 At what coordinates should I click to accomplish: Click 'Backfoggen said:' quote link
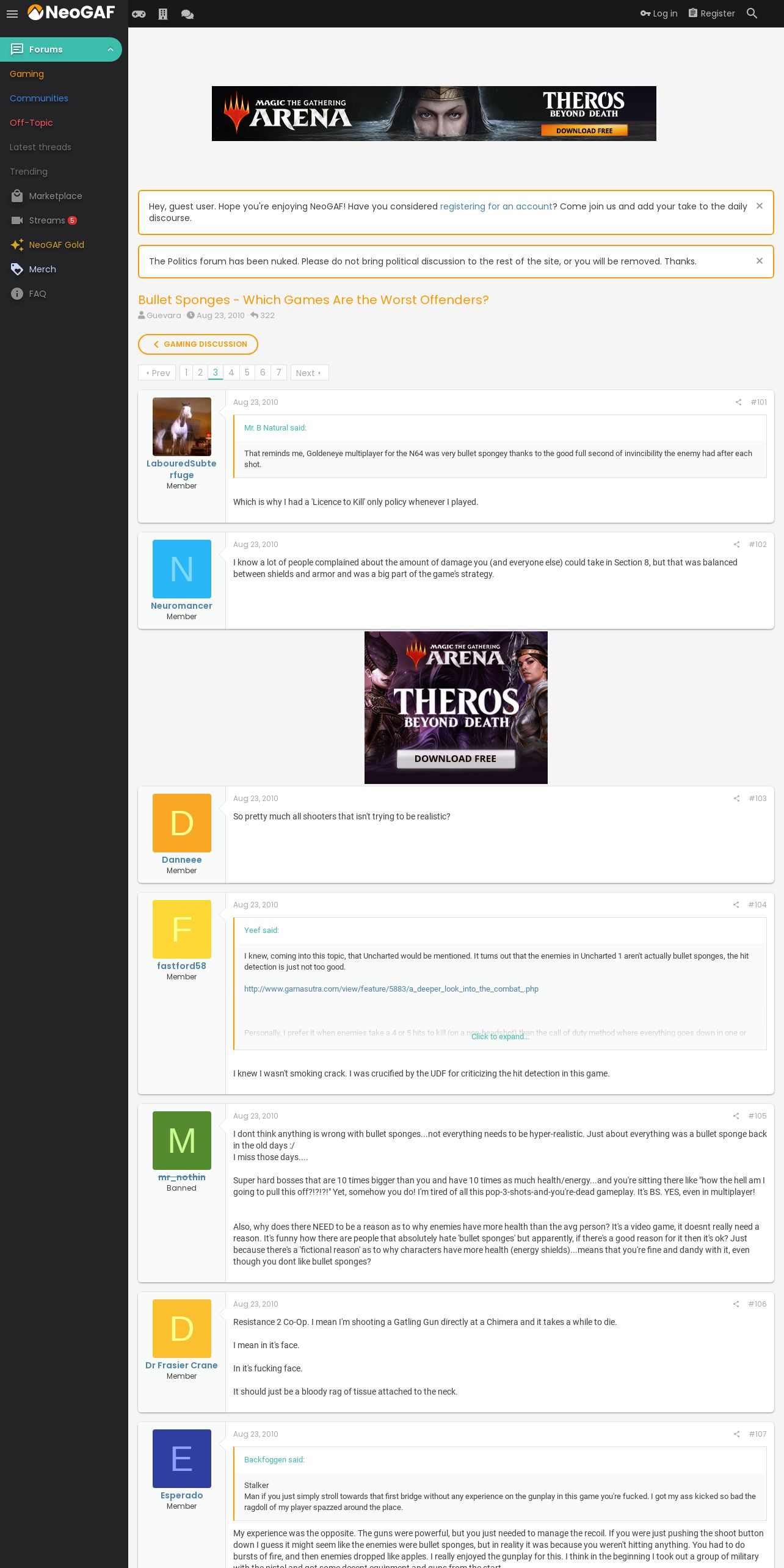(274, 1460)
